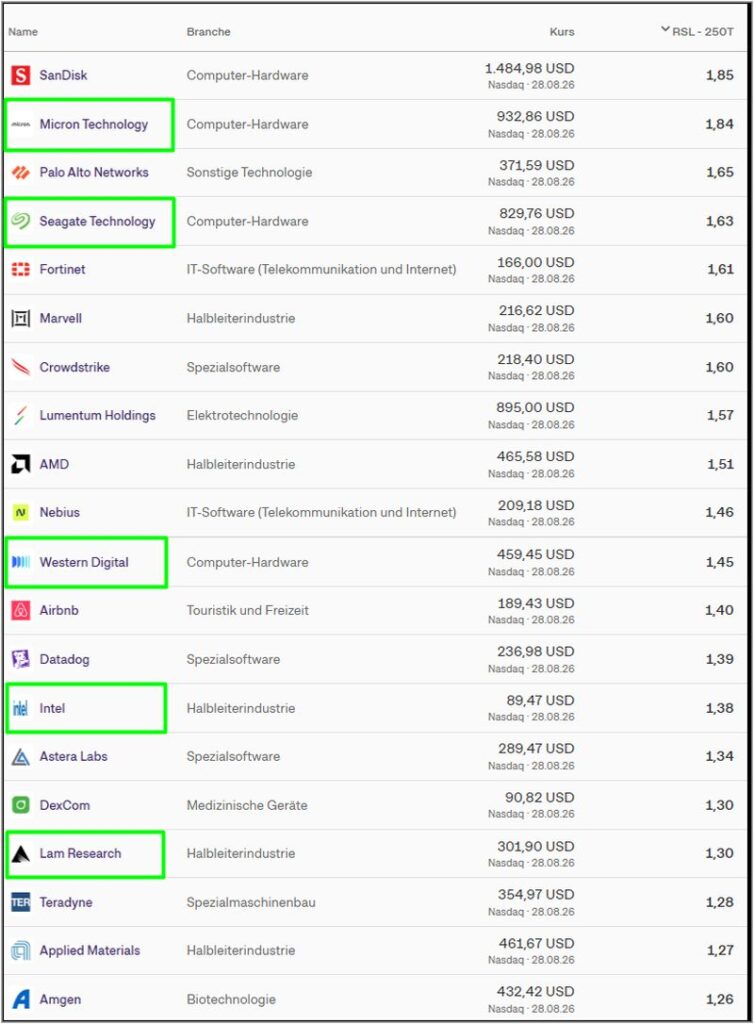Image resolution: width=754 pixels, height=1024 pixels.
Task: Click the SanDisk logo icon
Action: tap(21, 75)
